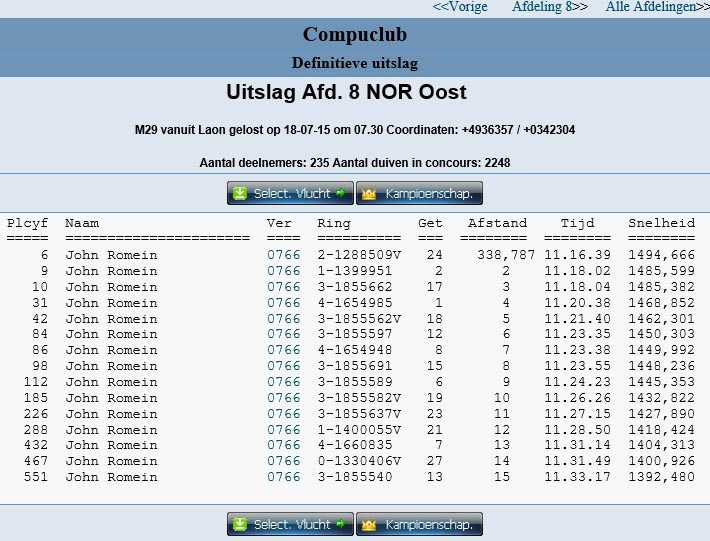Image resolution: width=710 pixels, height=541 pixels.
Task: Click the Afstand column header
Action: pyautogui.click(x=497, y=223)
